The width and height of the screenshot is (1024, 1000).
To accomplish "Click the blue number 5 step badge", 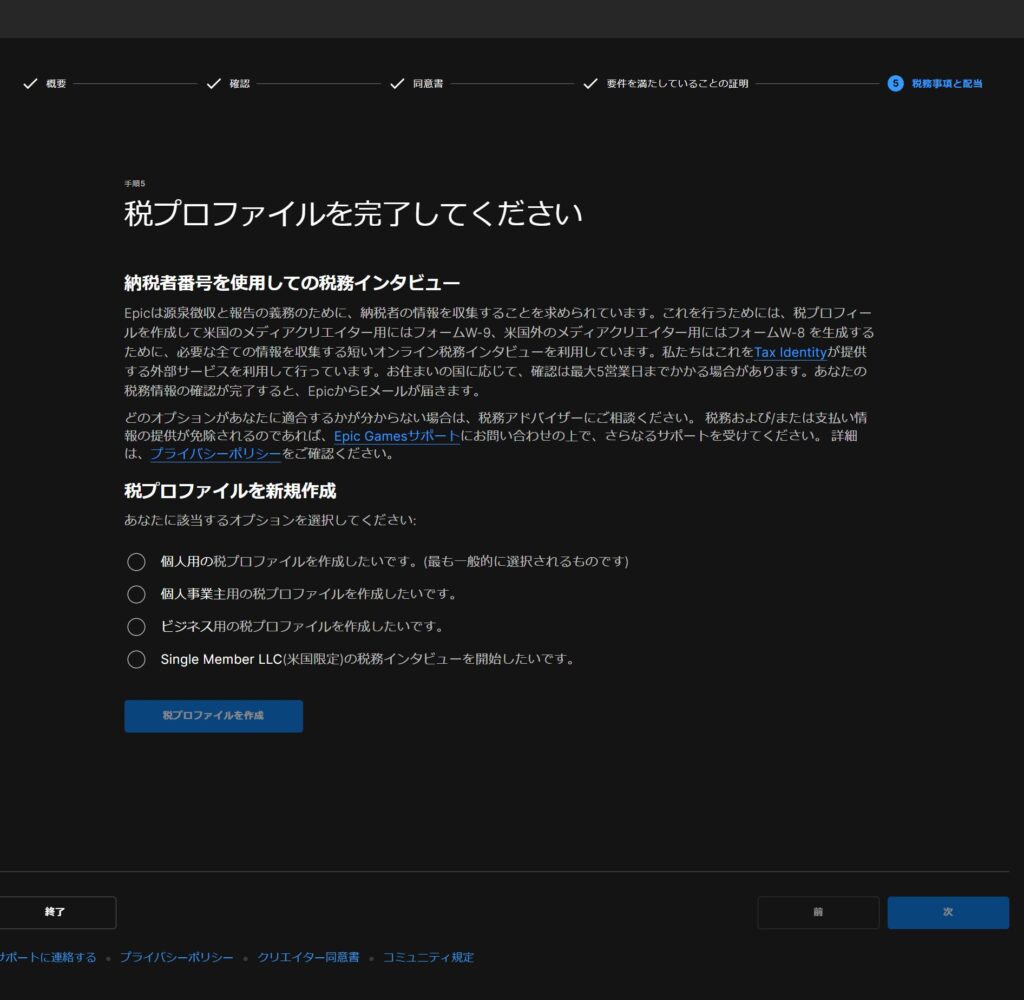I will pyautogui.click(x=895, y=84).
